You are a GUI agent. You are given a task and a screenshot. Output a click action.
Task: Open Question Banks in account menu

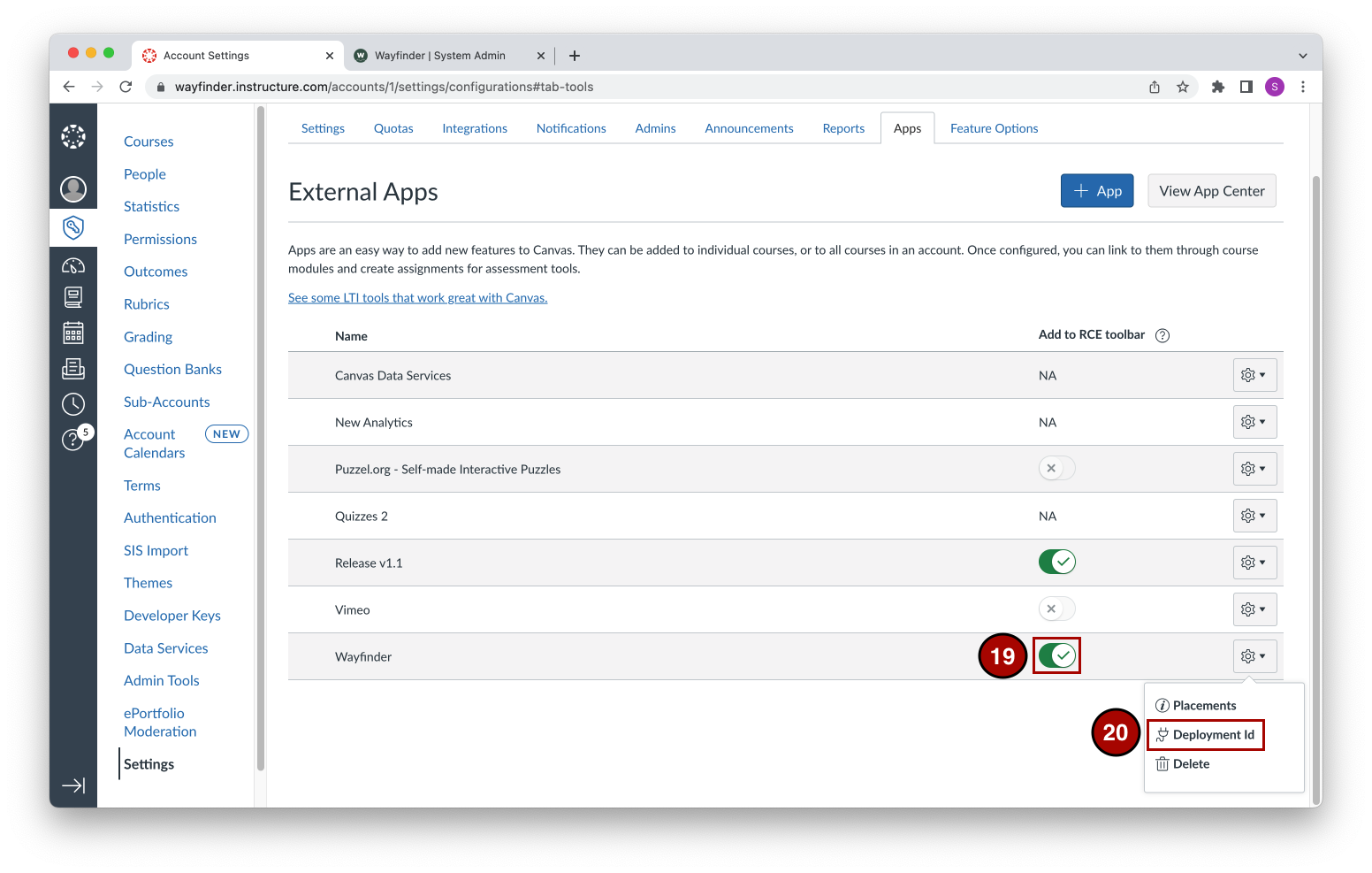click(x=172, y=369)
